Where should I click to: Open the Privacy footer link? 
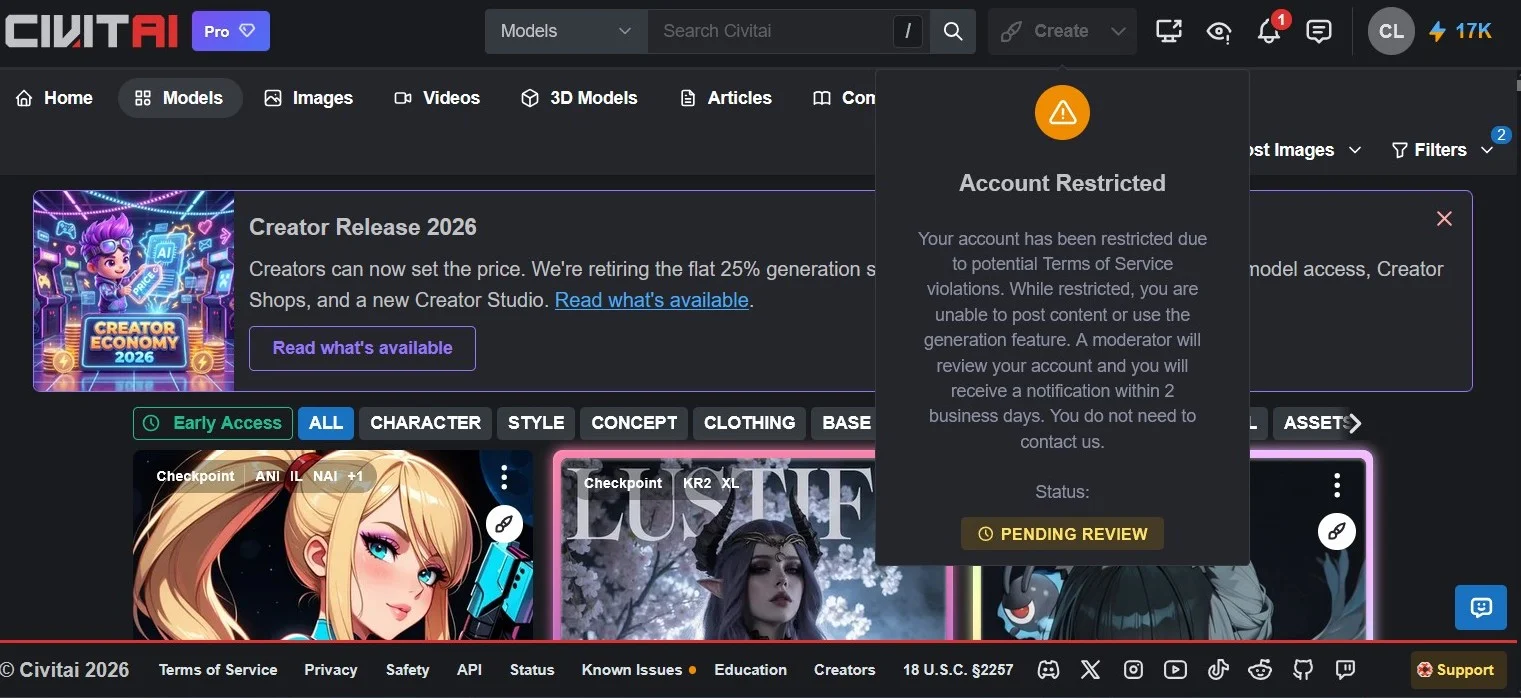[x=331, y=670]
